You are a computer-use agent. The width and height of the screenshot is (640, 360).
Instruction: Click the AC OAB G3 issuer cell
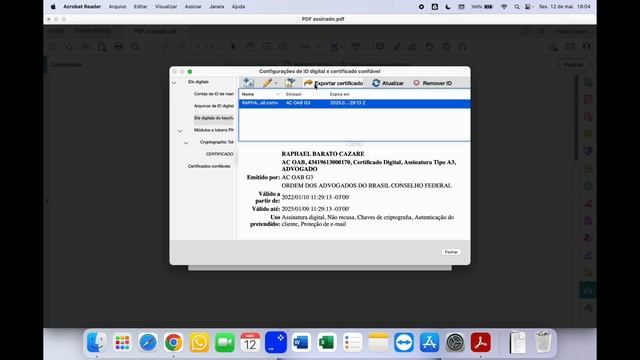pos(298,103)
